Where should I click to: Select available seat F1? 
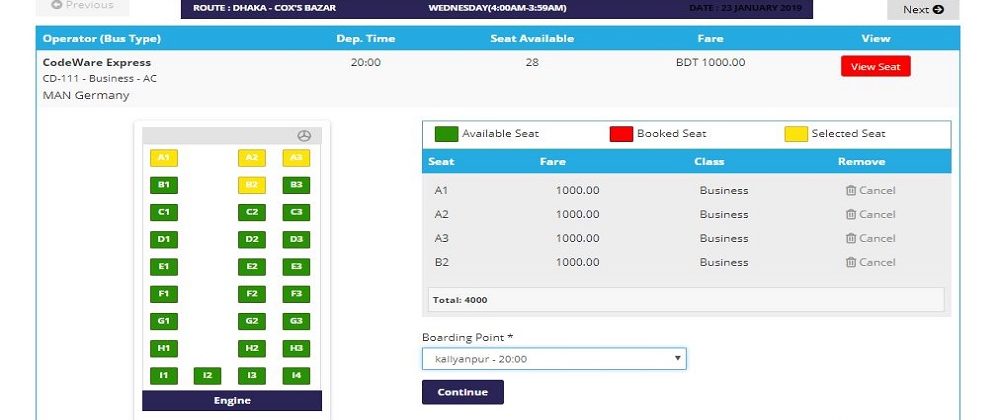[164, 294]
